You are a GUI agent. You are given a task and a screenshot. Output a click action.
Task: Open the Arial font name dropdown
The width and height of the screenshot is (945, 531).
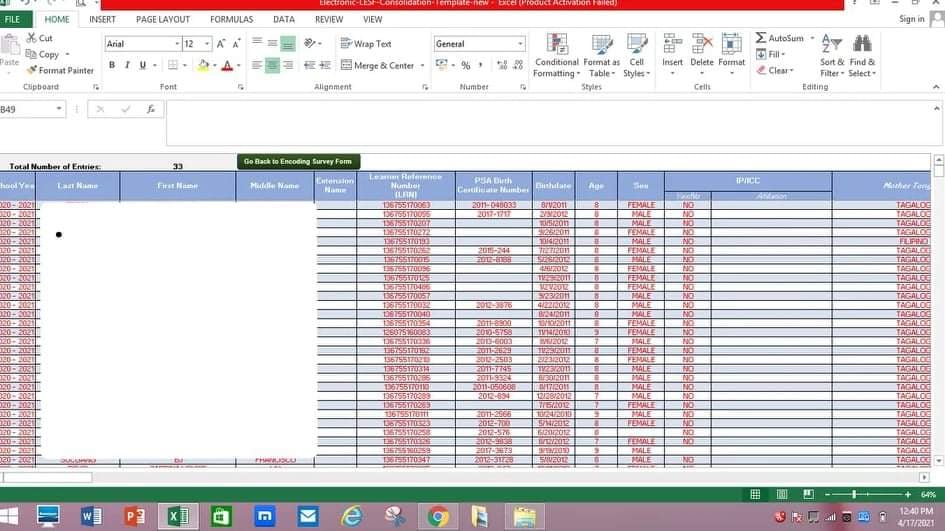177,43
